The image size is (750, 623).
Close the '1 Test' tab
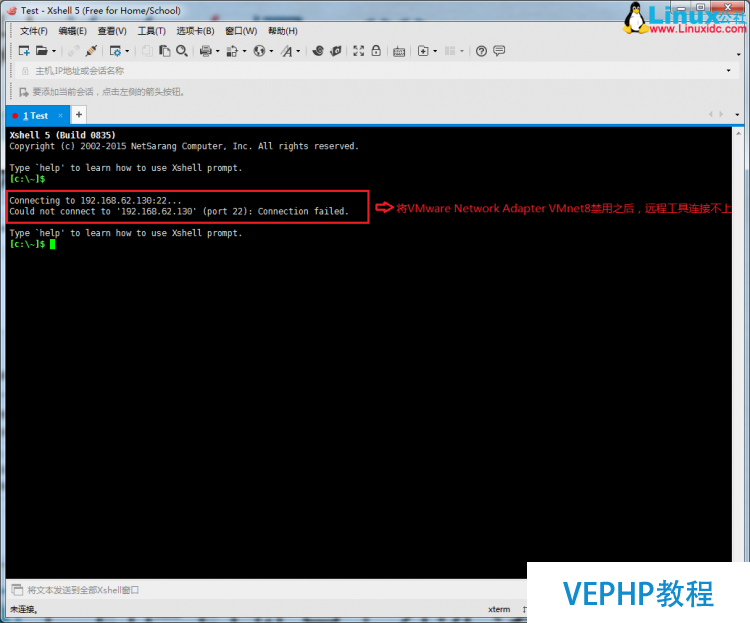(x=60, y=115)
